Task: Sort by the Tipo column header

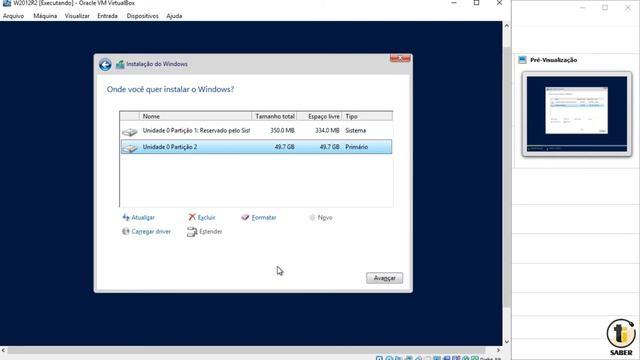Action: pos(367,116)
